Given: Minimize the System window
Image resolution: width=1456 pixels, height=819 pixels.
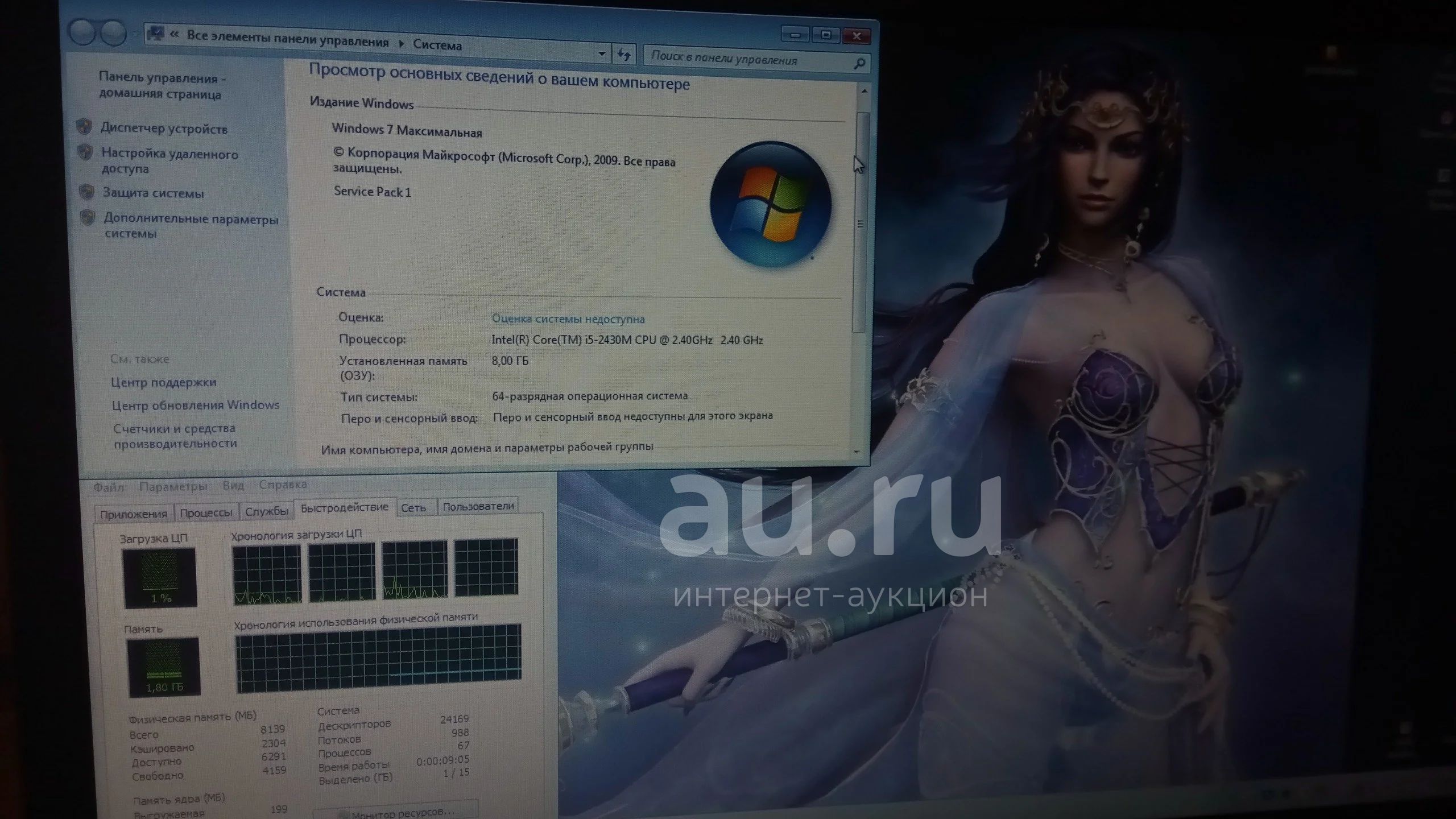Looking at the screenshot, I should coord(795,35).
